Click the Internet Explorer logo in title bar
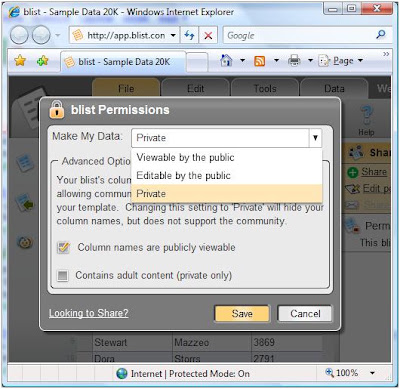400x389 pixels. point(14,12)
